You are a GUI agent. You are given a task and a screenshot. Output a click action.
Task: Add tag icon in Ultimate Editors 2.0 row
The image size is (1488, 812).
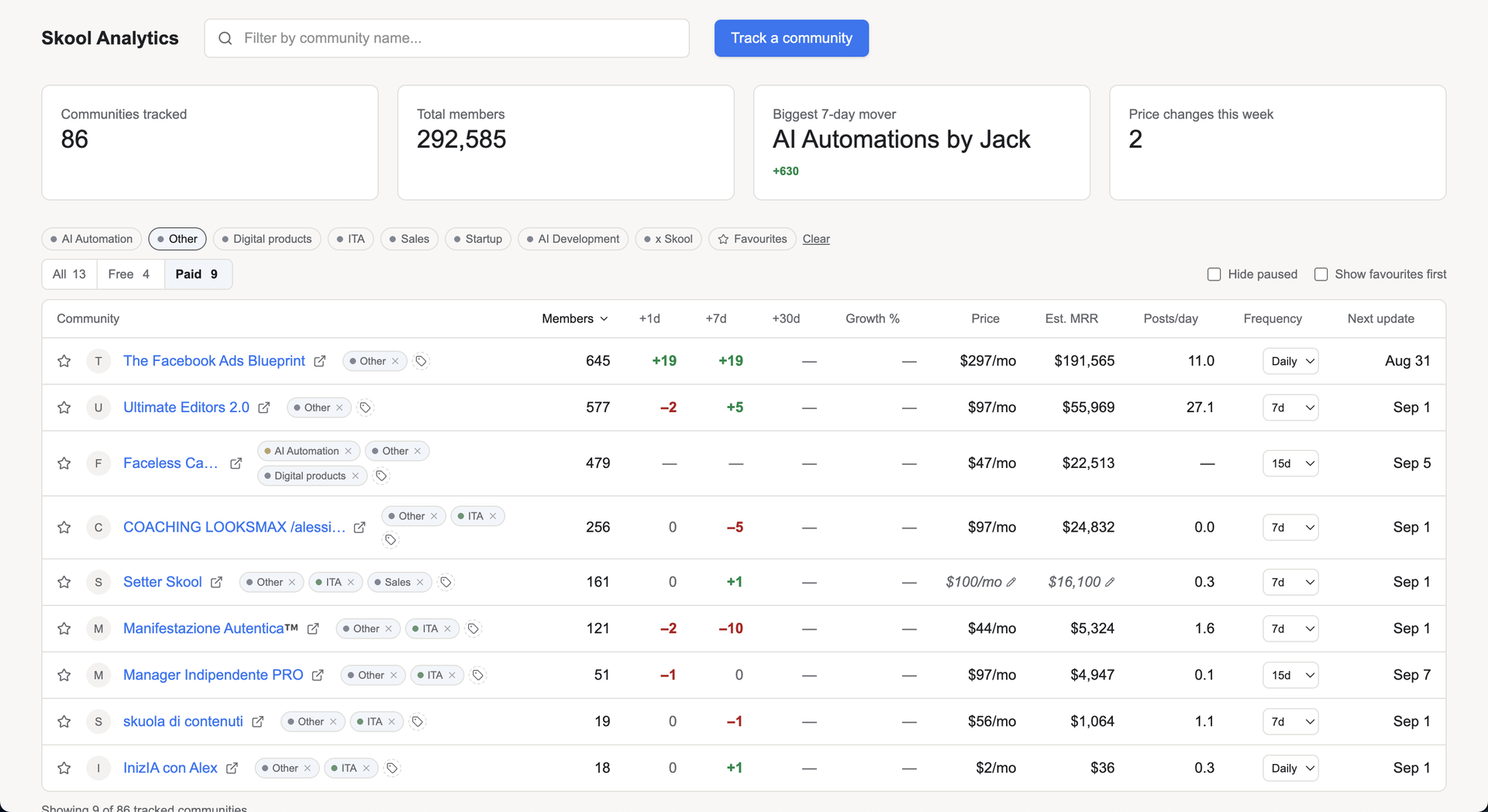click(365, 408)
